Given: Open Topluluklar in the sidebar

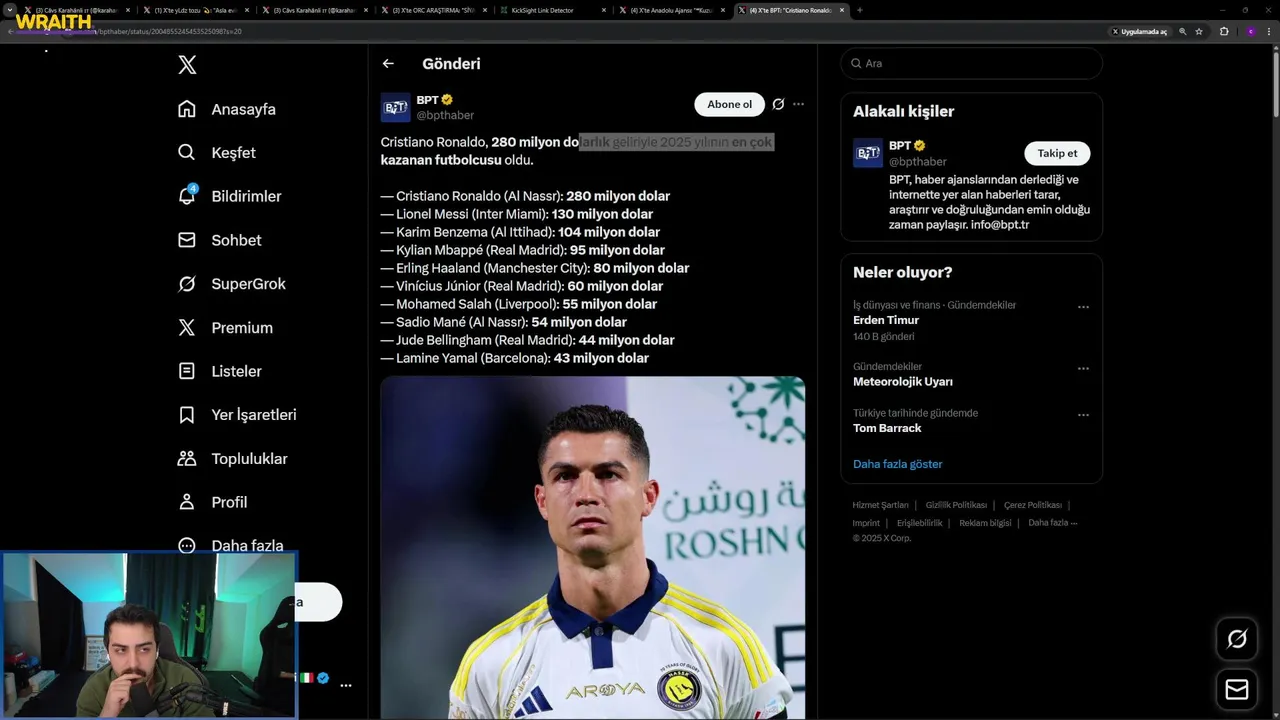Looking at the screenshot, I should 233,459.
